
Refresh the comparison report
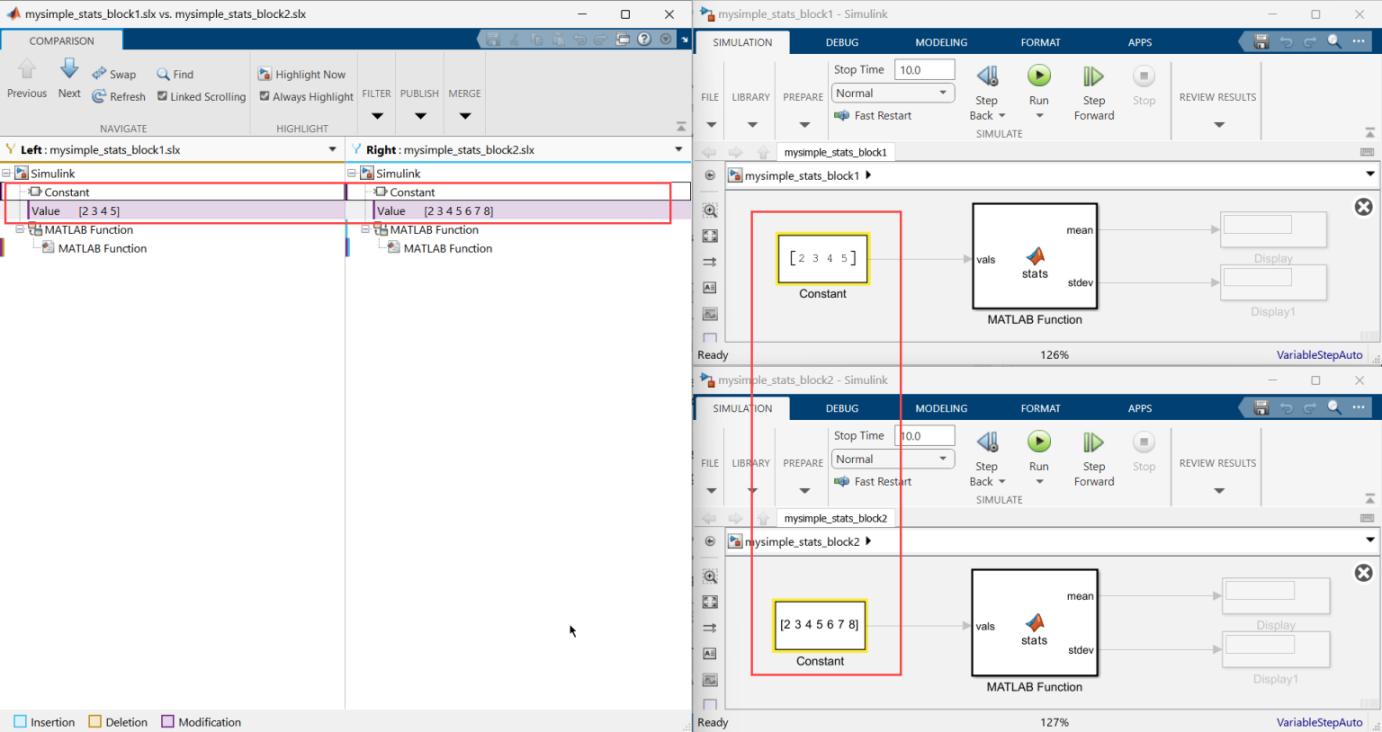119,97
